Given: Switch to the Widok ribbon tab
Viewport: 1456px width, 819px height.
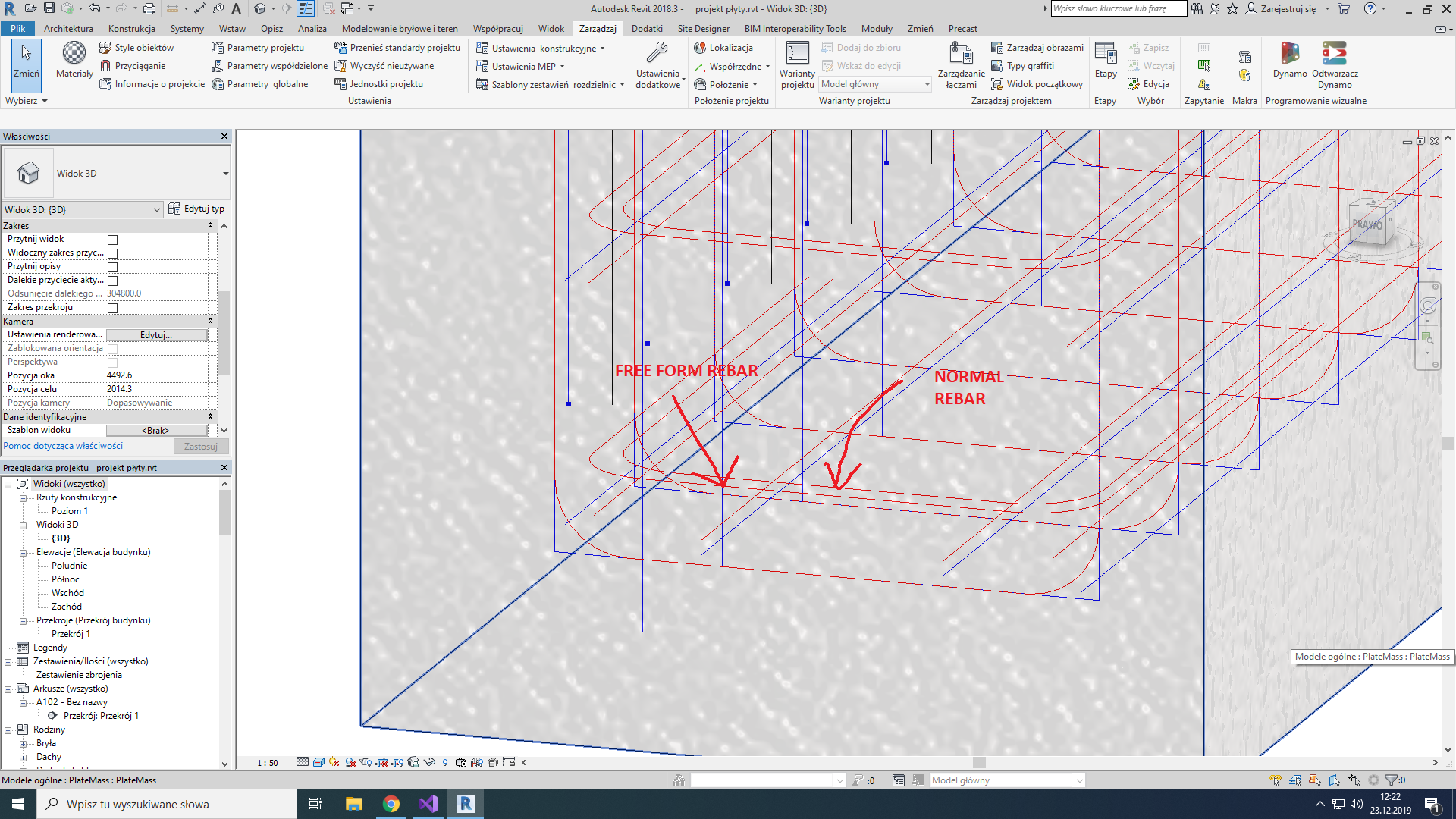Looking at the screenshot, I should coord(551,29).
